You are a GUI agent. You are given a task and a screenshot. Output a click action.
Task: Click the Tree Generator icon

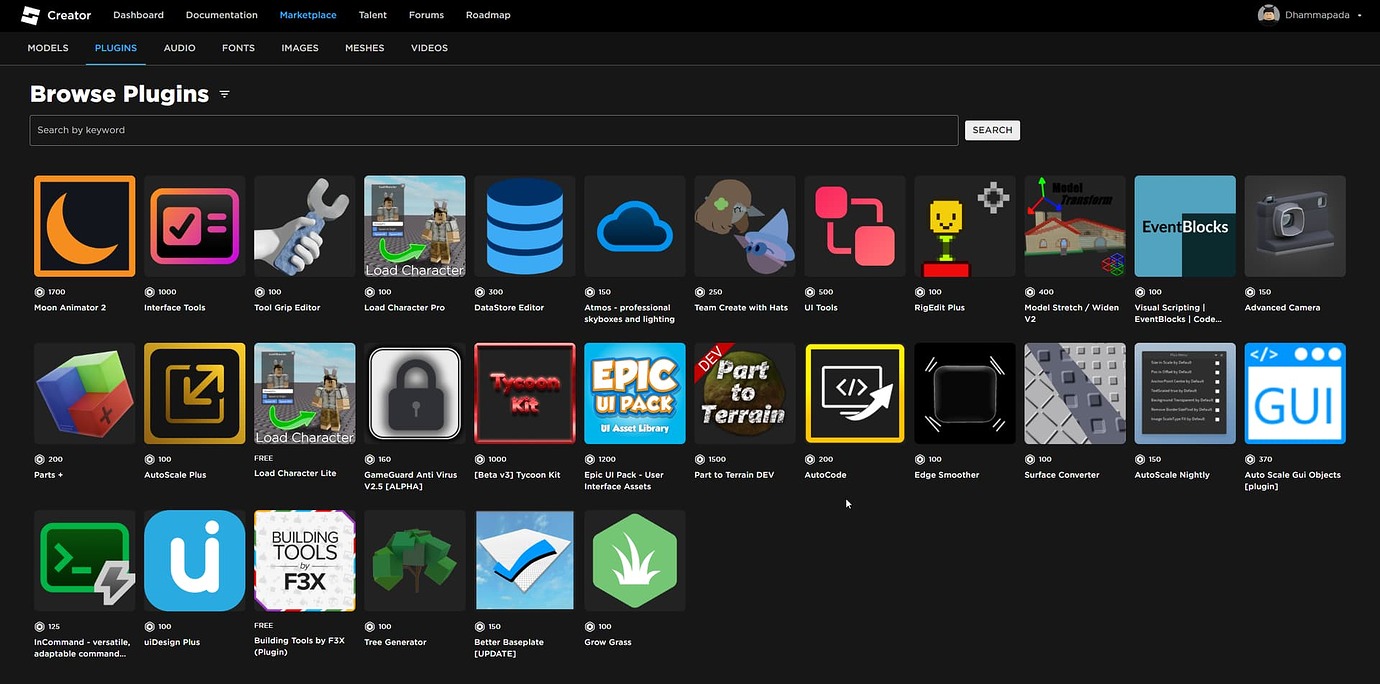tap(415, 560)
